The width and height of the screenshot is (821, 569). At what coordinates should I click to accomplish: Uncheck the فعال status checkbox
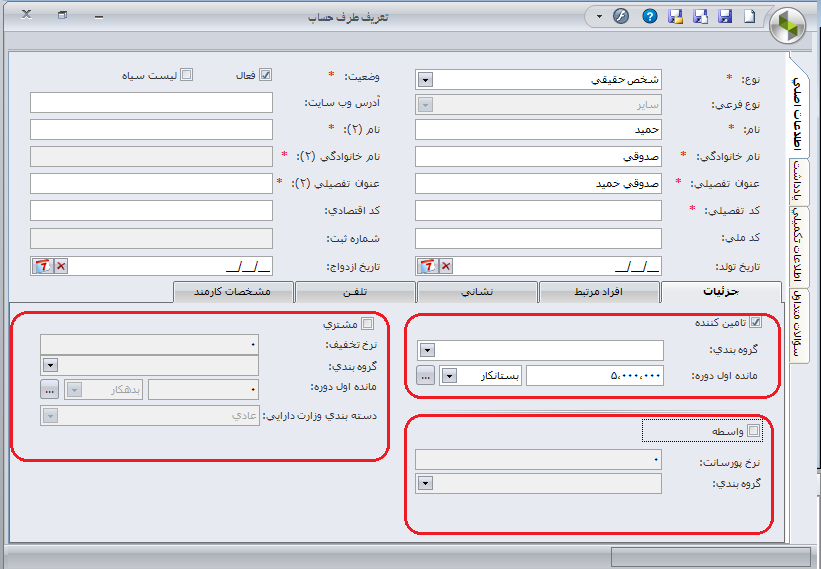click(x=265, y=75)
